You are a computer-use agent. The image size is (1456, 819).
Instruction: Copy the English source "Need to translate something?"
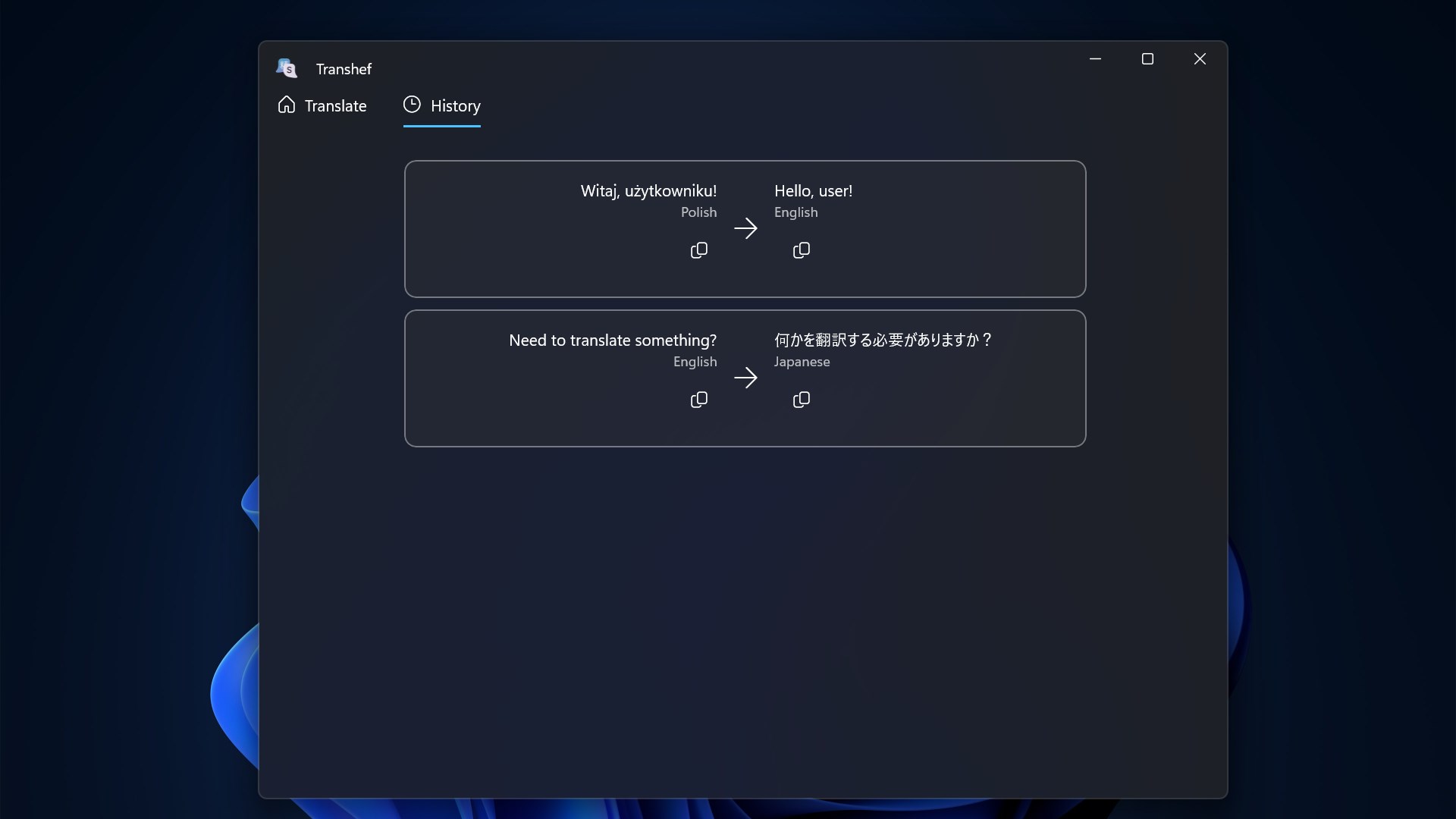pyautogui.click(x=698, y=400)
